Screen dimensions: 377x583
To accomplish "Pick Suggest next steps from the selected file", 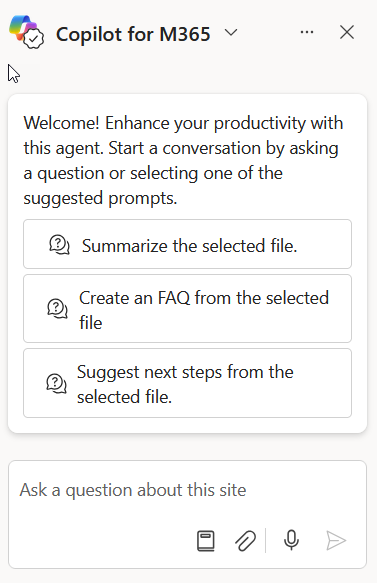I will point(187,383).
